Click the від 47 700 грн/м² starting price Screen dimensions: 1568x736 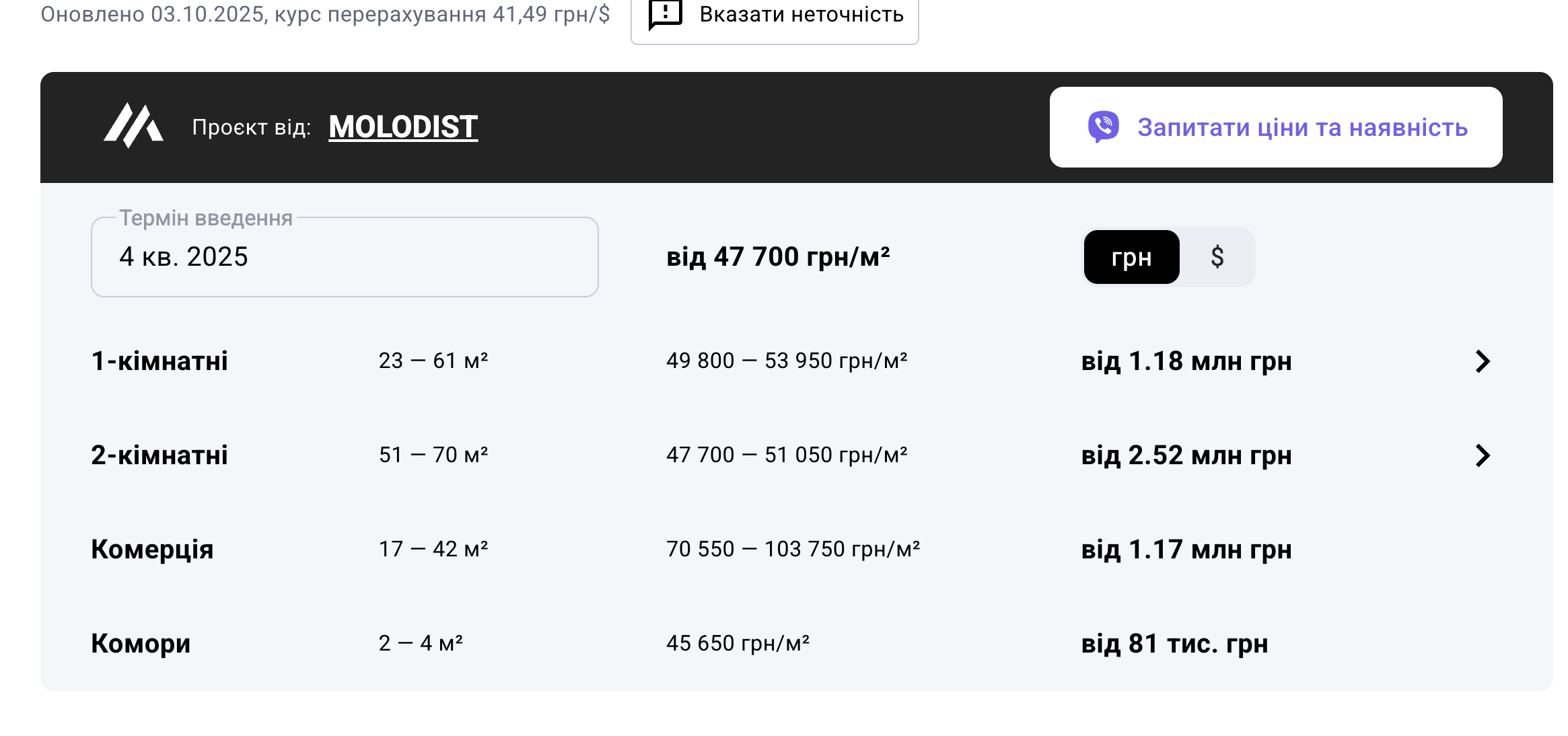[x=778, y=257]
